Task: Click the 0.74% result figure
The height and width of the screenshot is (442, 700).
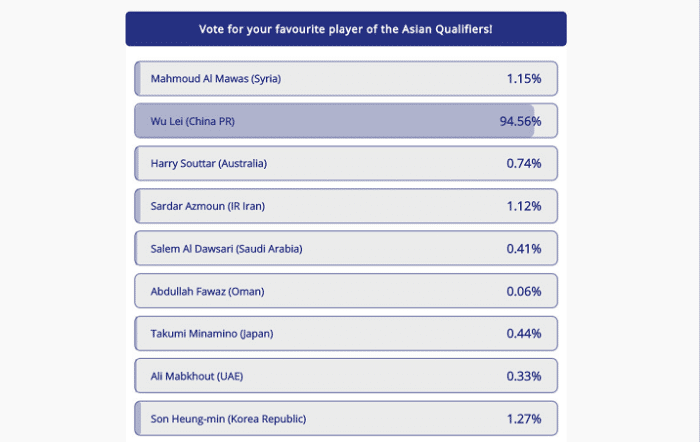Action: 524,163
